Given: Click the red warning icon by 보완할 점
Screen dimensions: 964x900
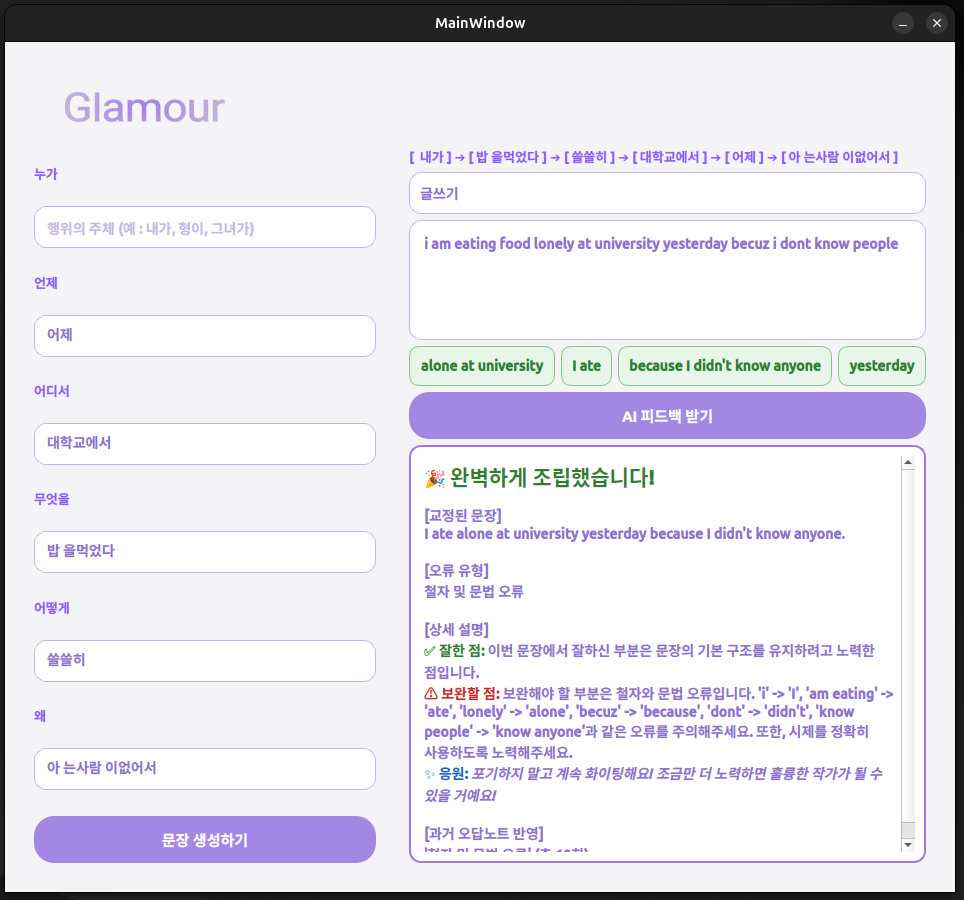Looking at the screenshot, I should pos(431,693).
